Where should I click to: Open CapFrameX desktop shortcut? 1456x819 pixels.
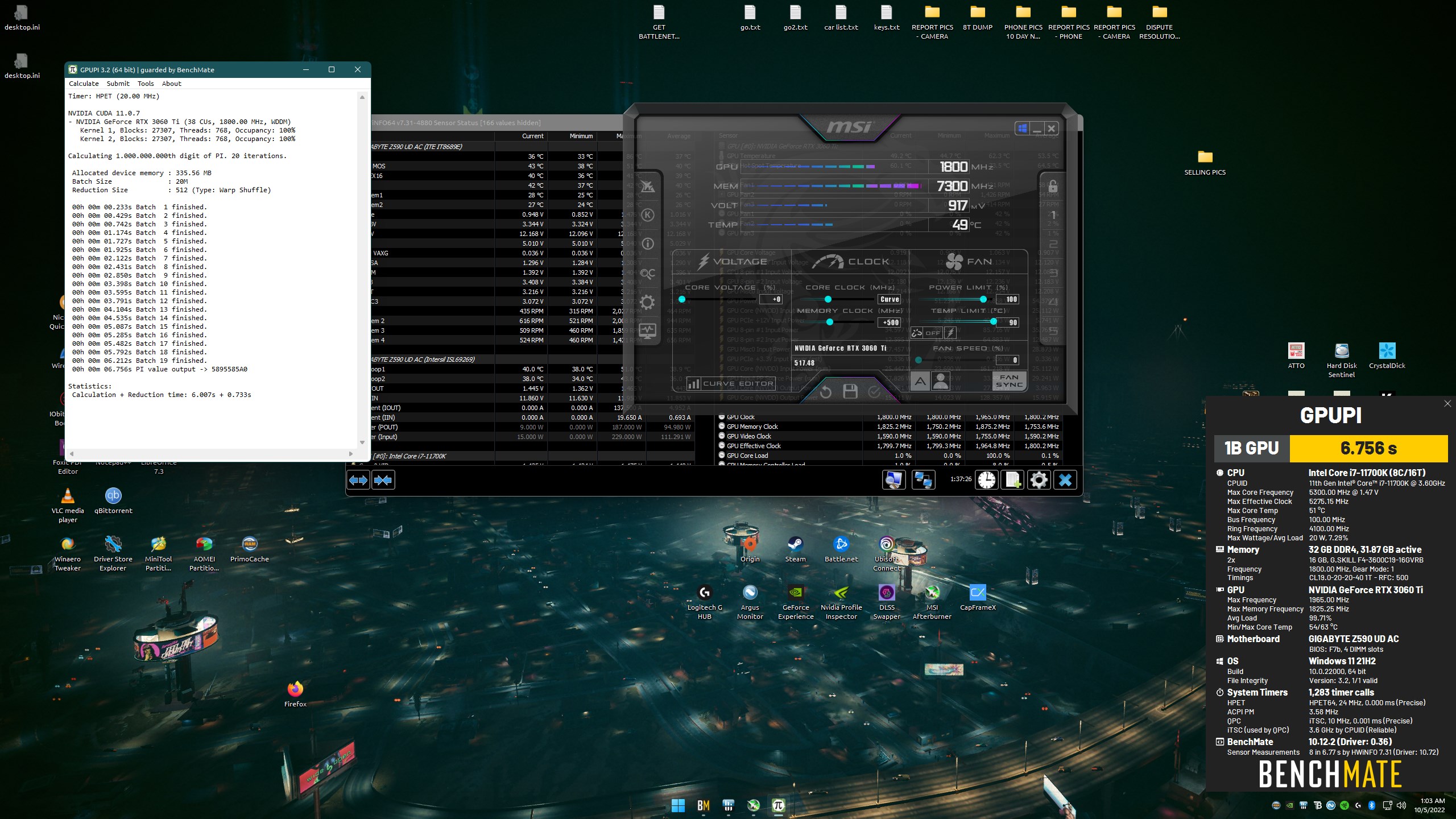(x=978, y=597)
